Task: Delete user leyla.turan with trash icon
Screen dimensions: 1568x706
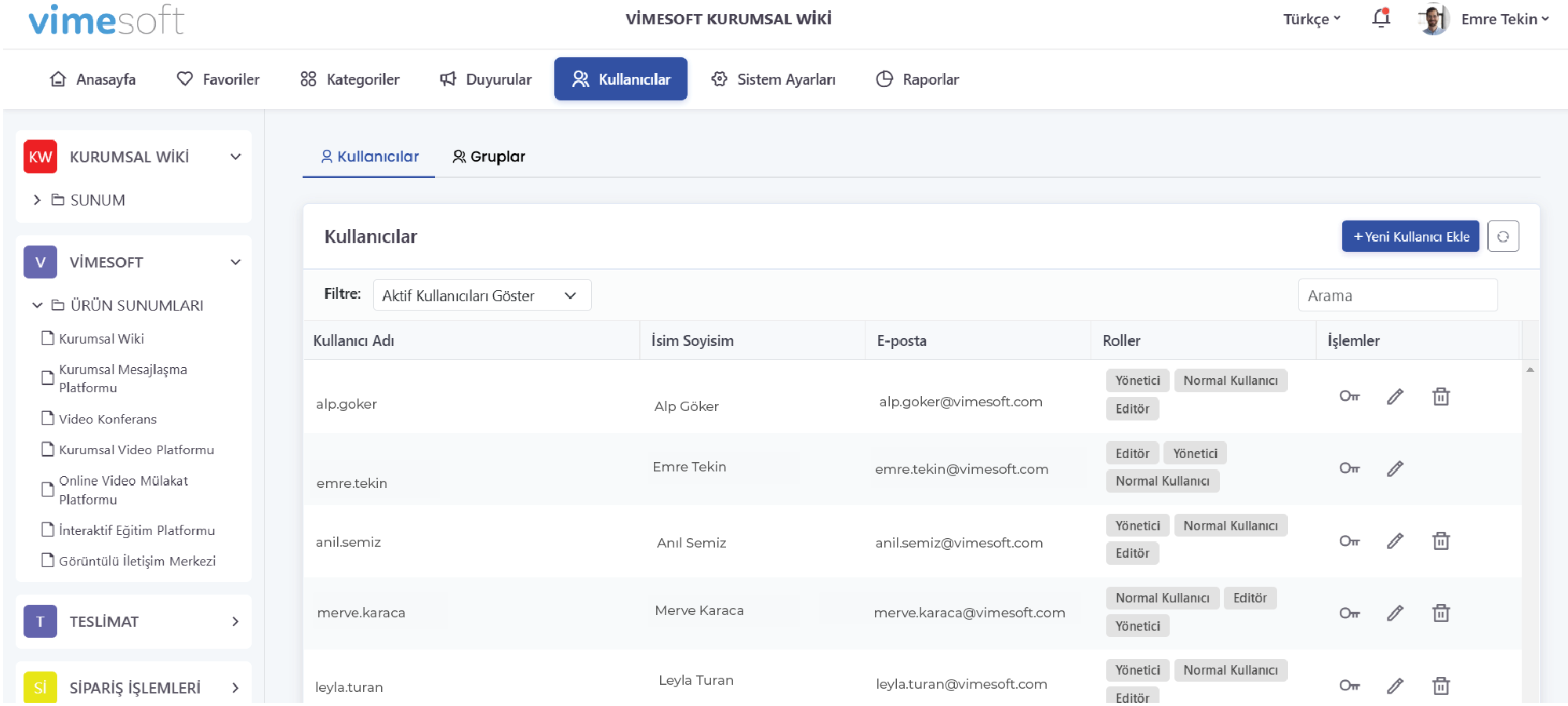Action: pos(1441,686)
